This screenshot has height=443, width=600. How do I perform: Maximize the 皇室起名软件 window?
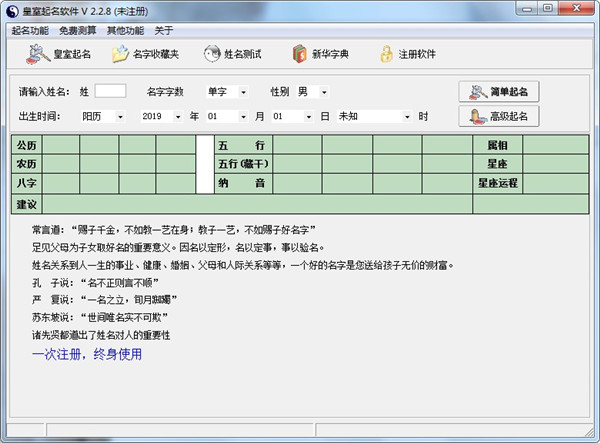[548, 8]
